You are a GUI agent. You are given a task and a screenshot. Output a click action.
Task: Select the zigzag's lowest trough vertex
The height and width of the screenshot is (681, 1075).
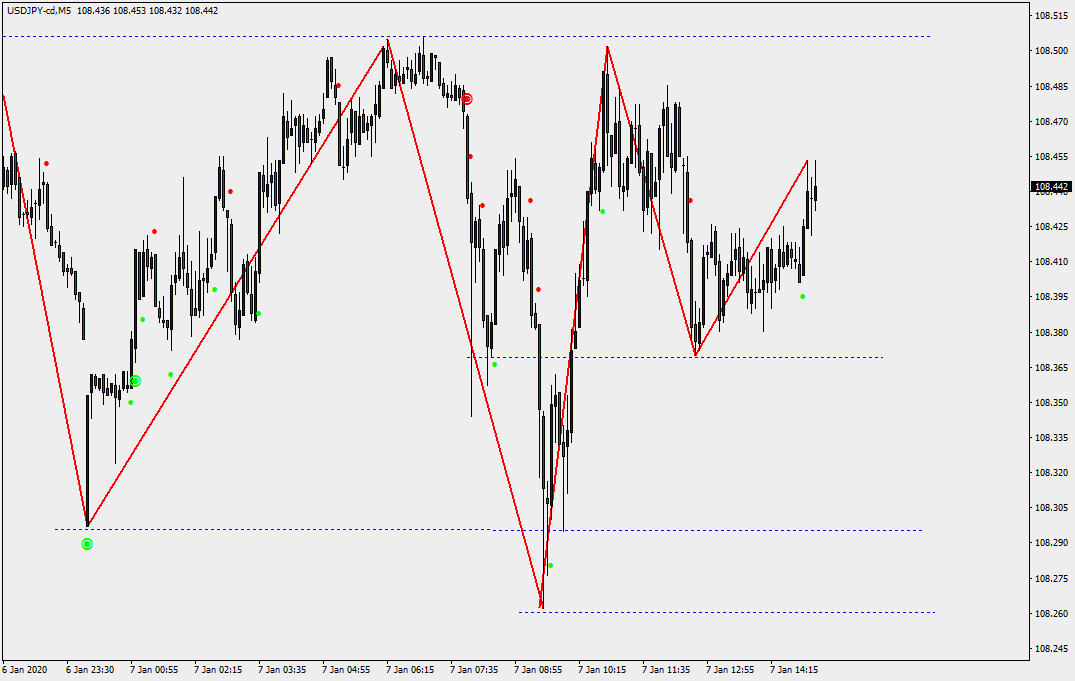541,607
